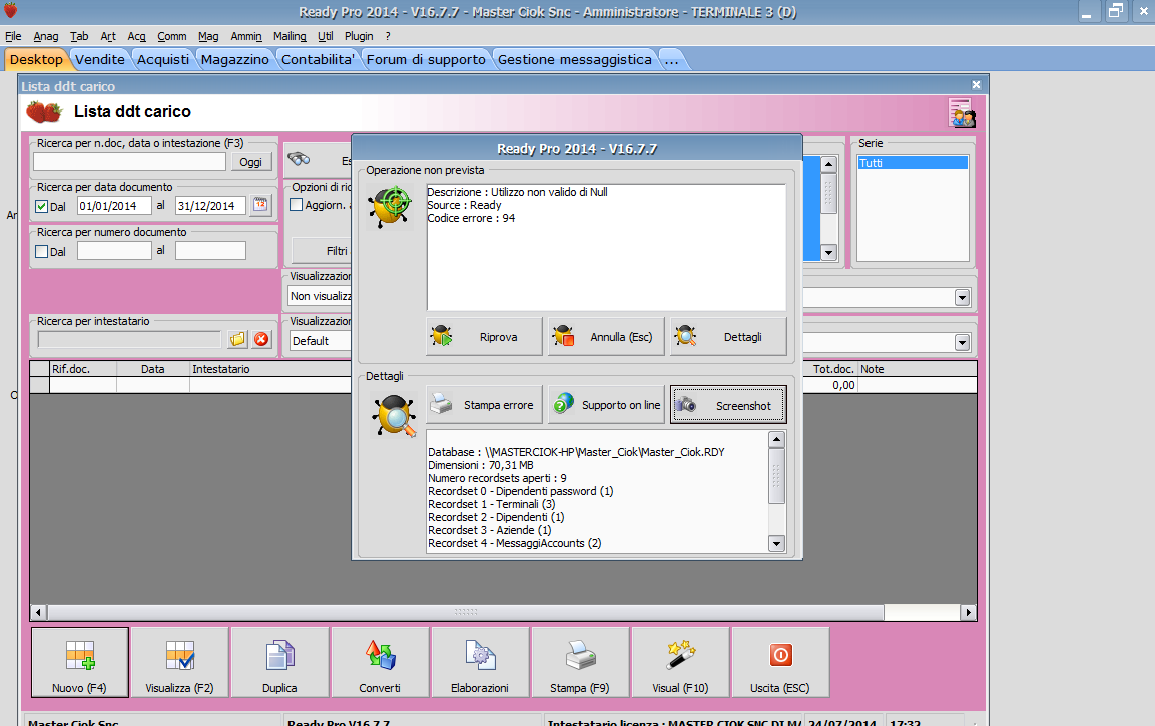This screenshot has height=726, width=1155.
Task: Duplicate the document with Duplica
Action: (280, 662)
